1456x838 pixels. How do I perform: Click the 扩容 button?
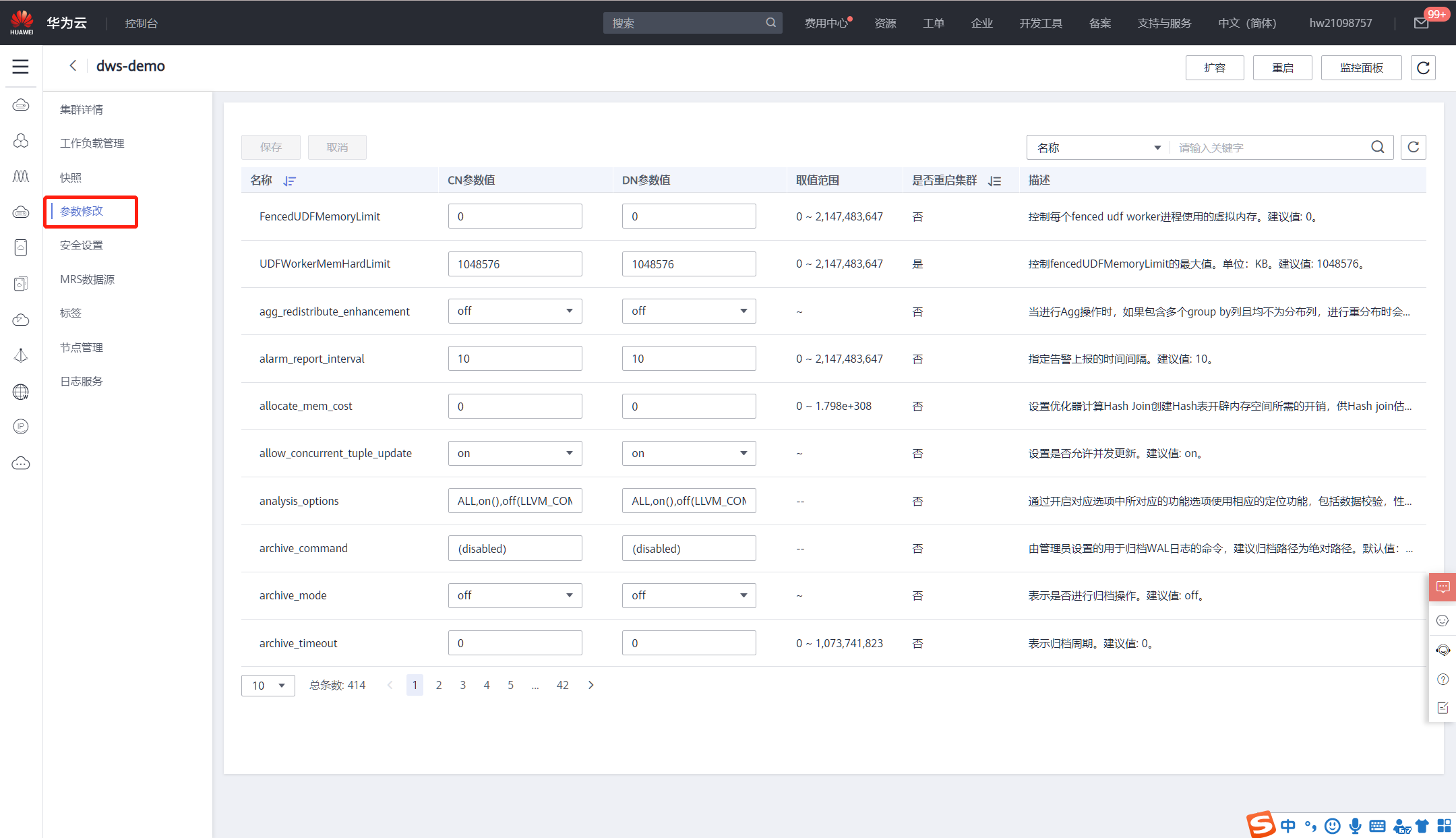click(1214, 68)
